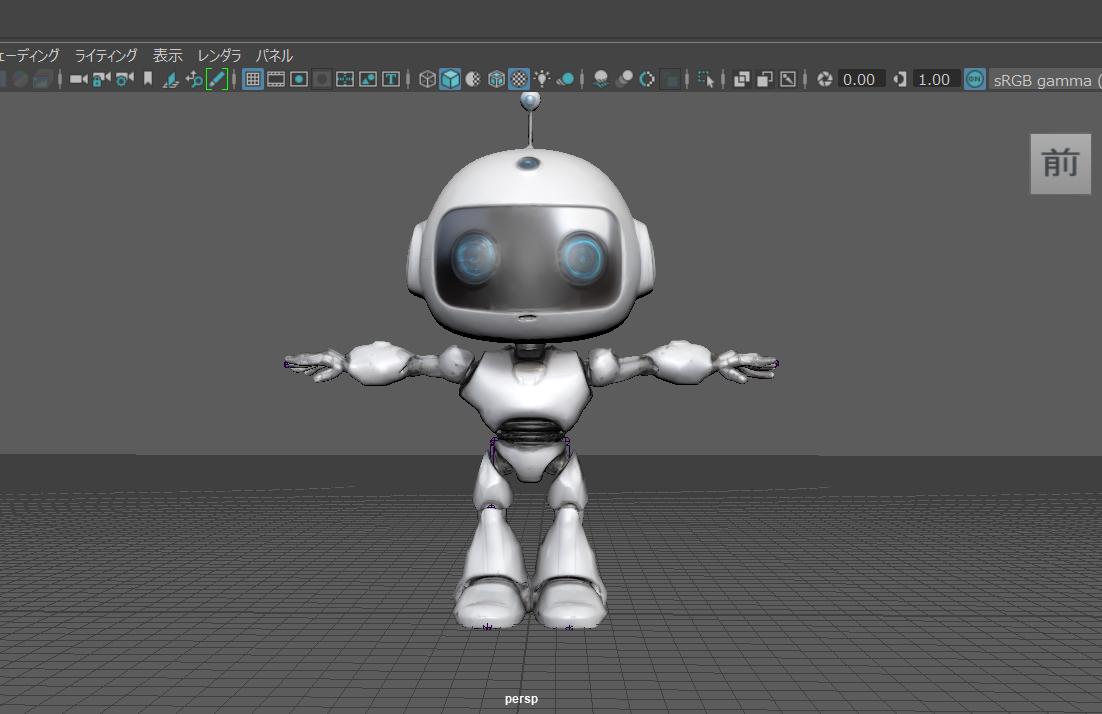Click the persp camera name label
This screenshot has width=1102, height=714.
coord(521,699)
